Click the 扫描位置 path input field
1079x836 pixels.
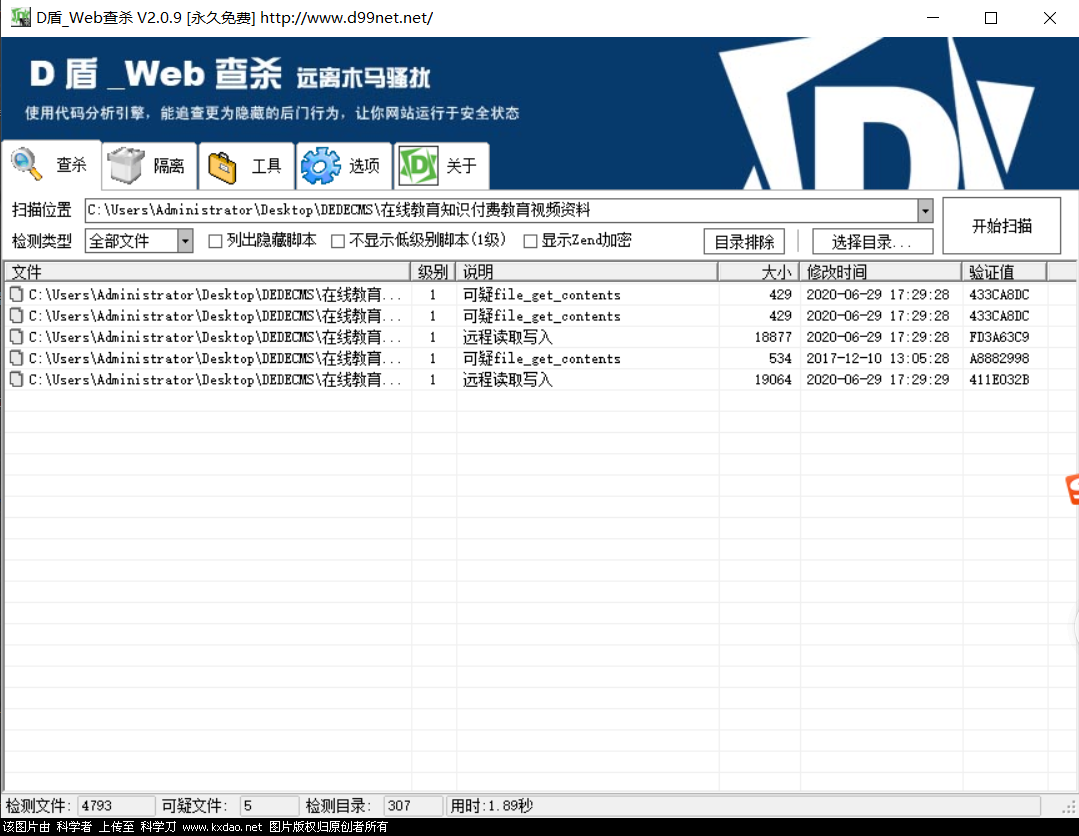(x=501, y=211)
